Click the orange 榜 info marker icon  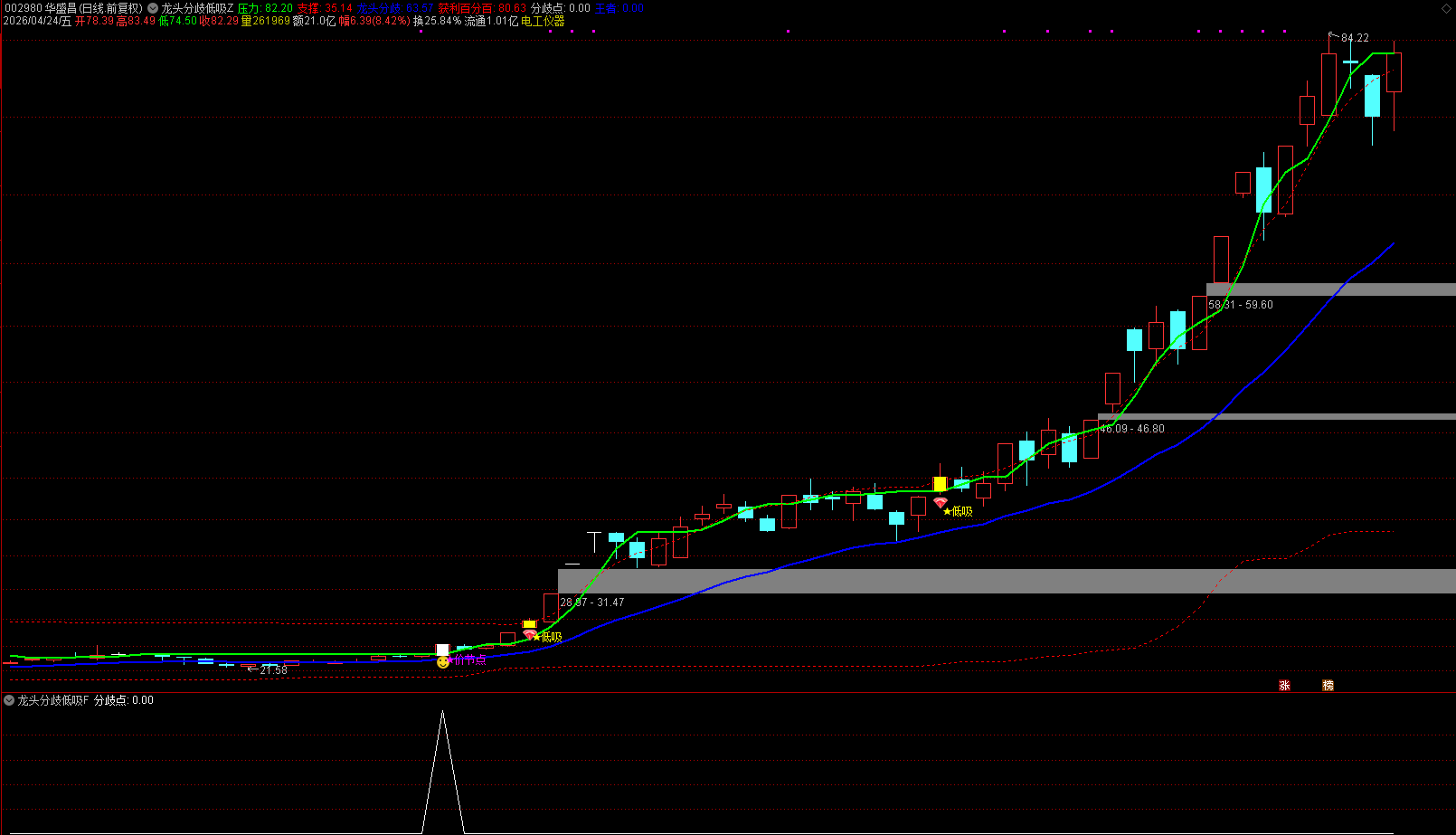[1328, 686]
